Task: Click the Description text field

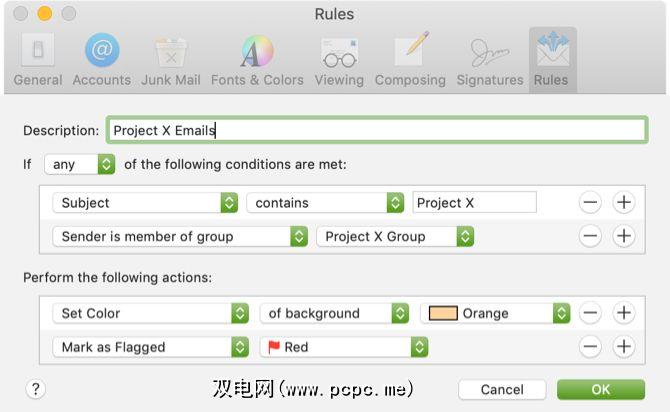Action: 375,130
